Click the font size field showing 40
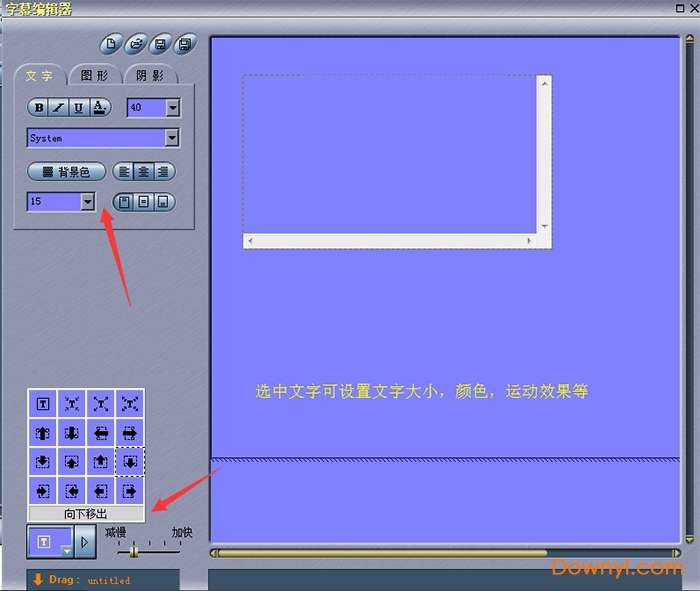 pos(147,108)
